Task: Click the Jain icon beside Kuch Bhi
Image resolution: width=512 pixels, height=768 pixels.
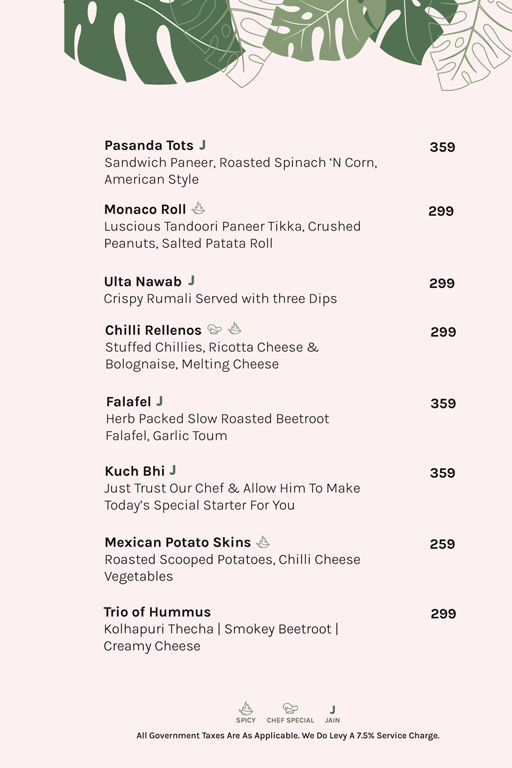Action: (172, 470)
